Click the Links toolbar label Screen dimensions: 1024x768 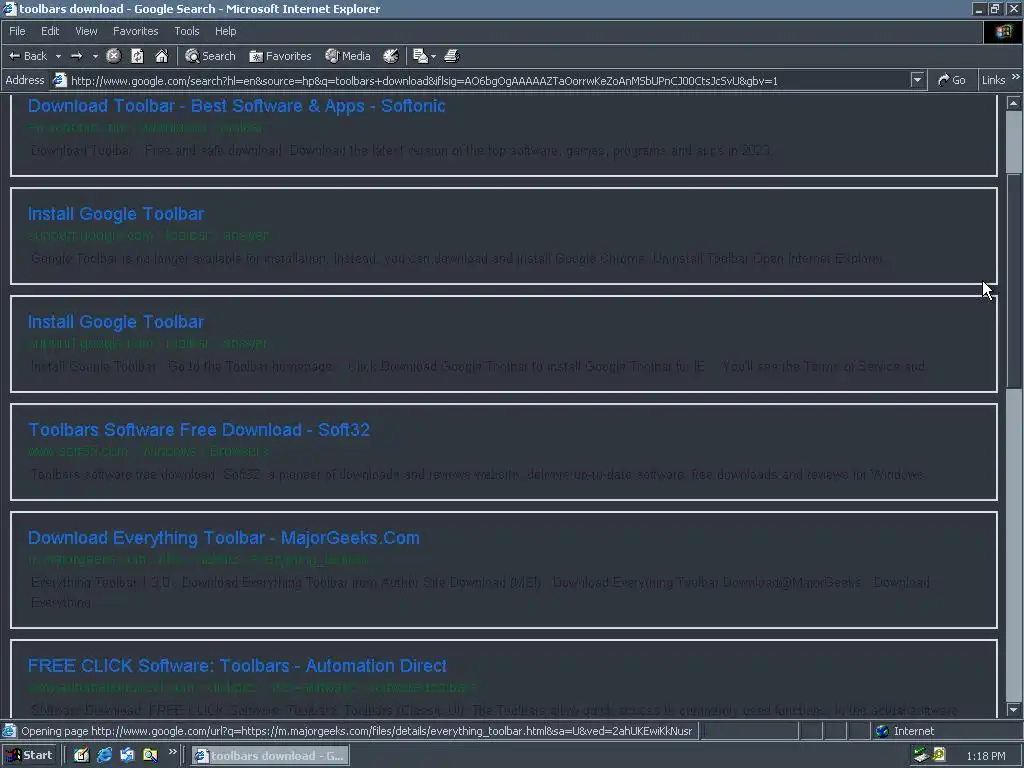click(x=993, y=80)
